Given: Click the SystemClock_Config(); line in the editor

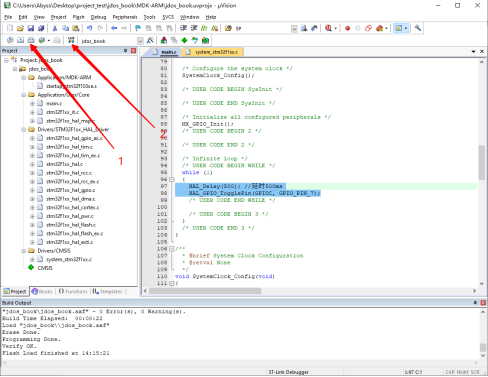Looking at the screenshot, I should pyautogui.click(x=218, y=75).
